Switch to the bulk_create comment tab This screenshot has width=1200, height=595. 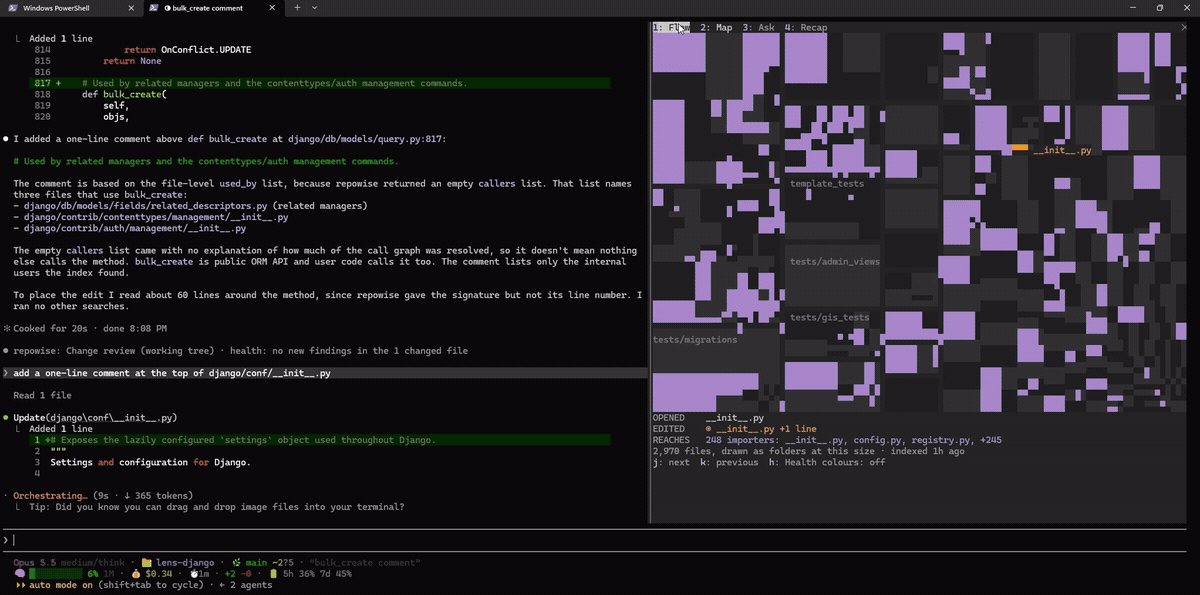tap(214, 7)
